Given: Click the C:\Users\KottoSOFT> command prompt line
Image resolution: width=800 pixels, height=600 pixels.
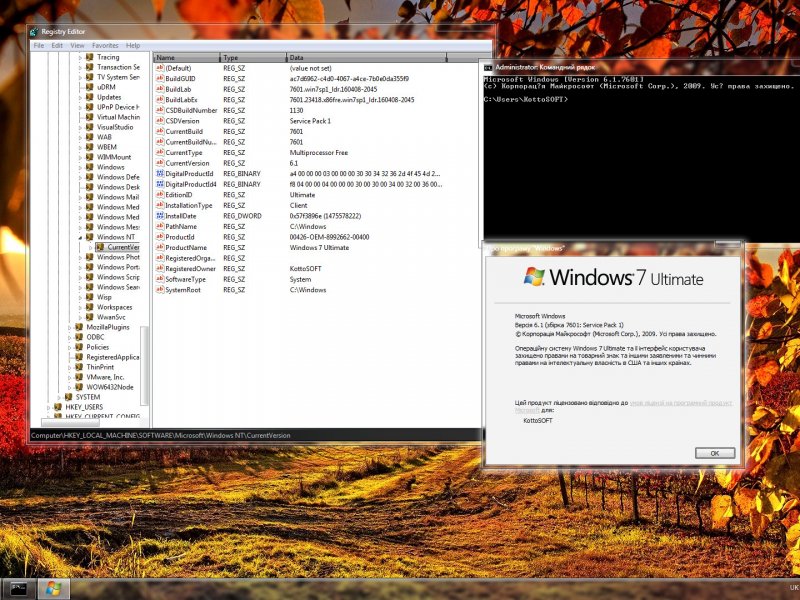Looking at the screenshot, I should 526,99.
